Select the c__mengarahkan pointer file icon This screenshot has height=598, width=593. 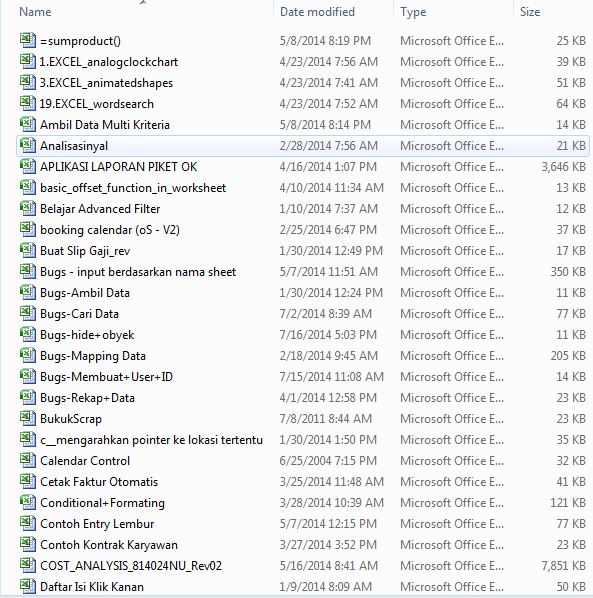[x=28, y=439]
